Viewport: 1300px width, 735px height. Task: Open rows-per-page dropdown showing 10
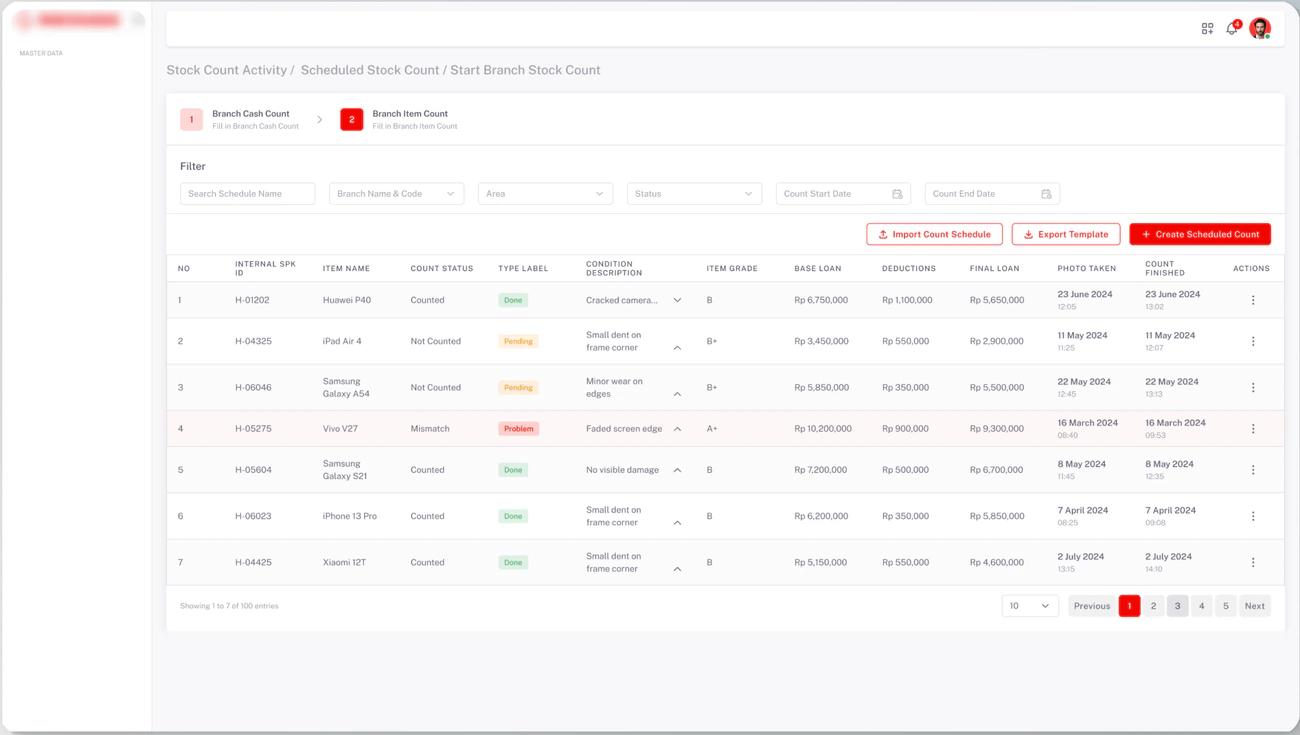[1030, 606]
